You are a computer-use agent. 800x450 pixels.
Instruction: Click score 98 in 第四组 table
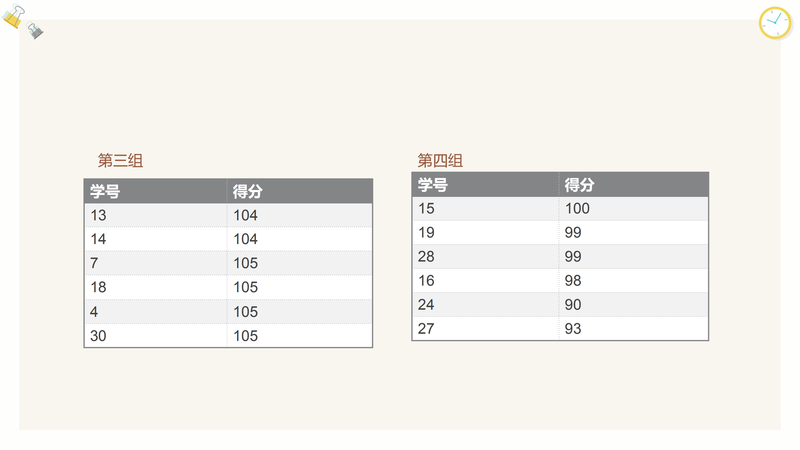click(x=633, y=281)
